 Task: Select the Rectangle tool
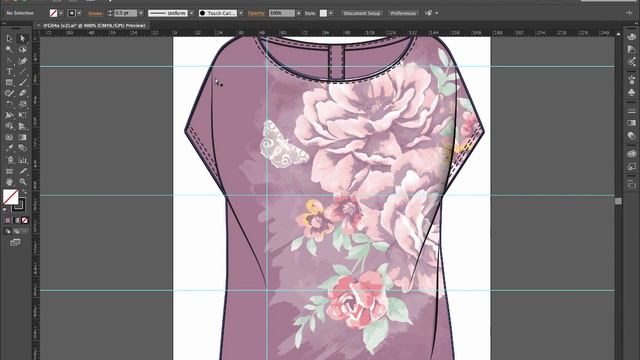coord(9,82)
